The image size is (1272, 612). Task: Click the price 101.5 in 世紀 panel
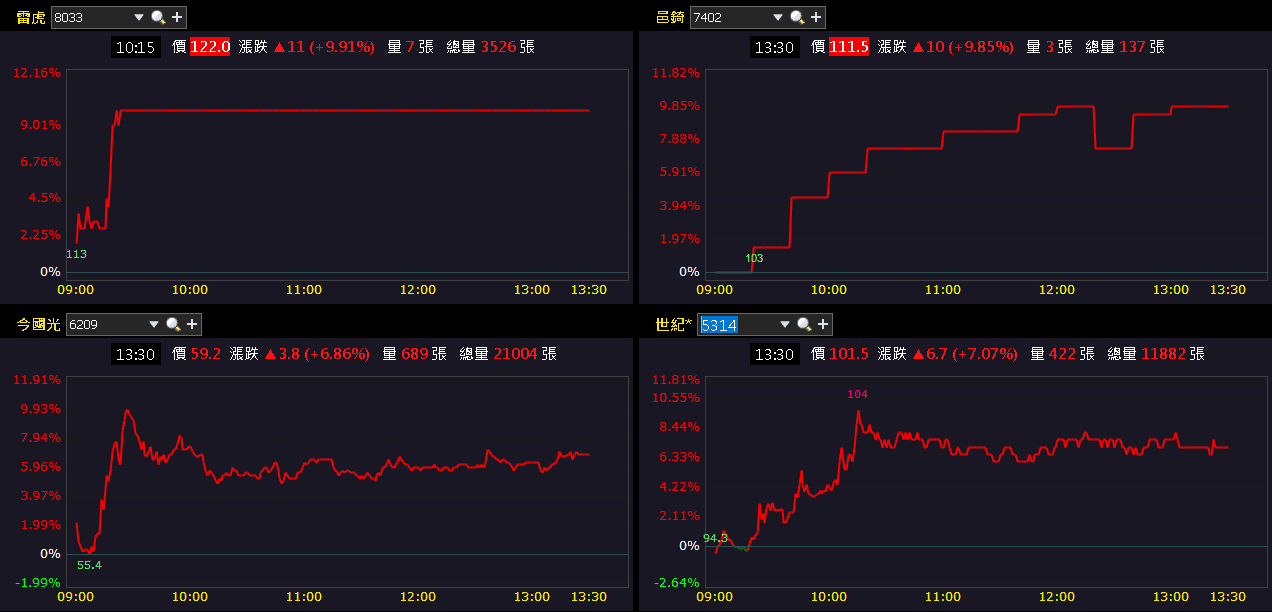(x=849, y=353)
